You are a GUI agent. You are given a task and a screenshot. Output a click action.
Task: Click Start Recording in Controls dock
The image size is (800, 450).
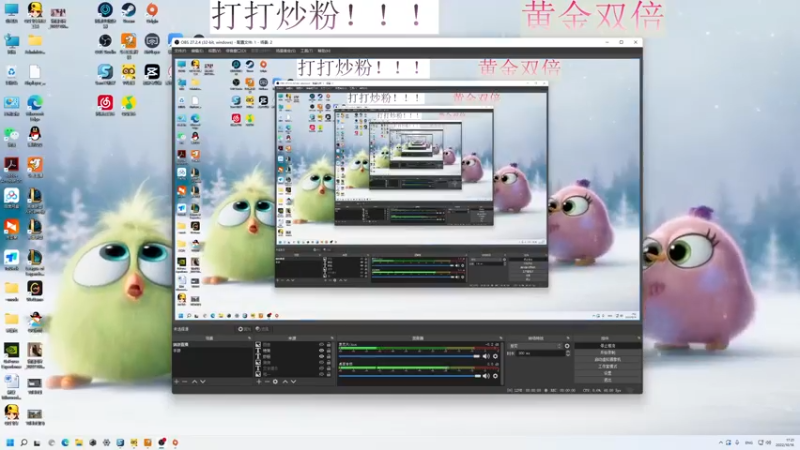[x=608, y=353]
